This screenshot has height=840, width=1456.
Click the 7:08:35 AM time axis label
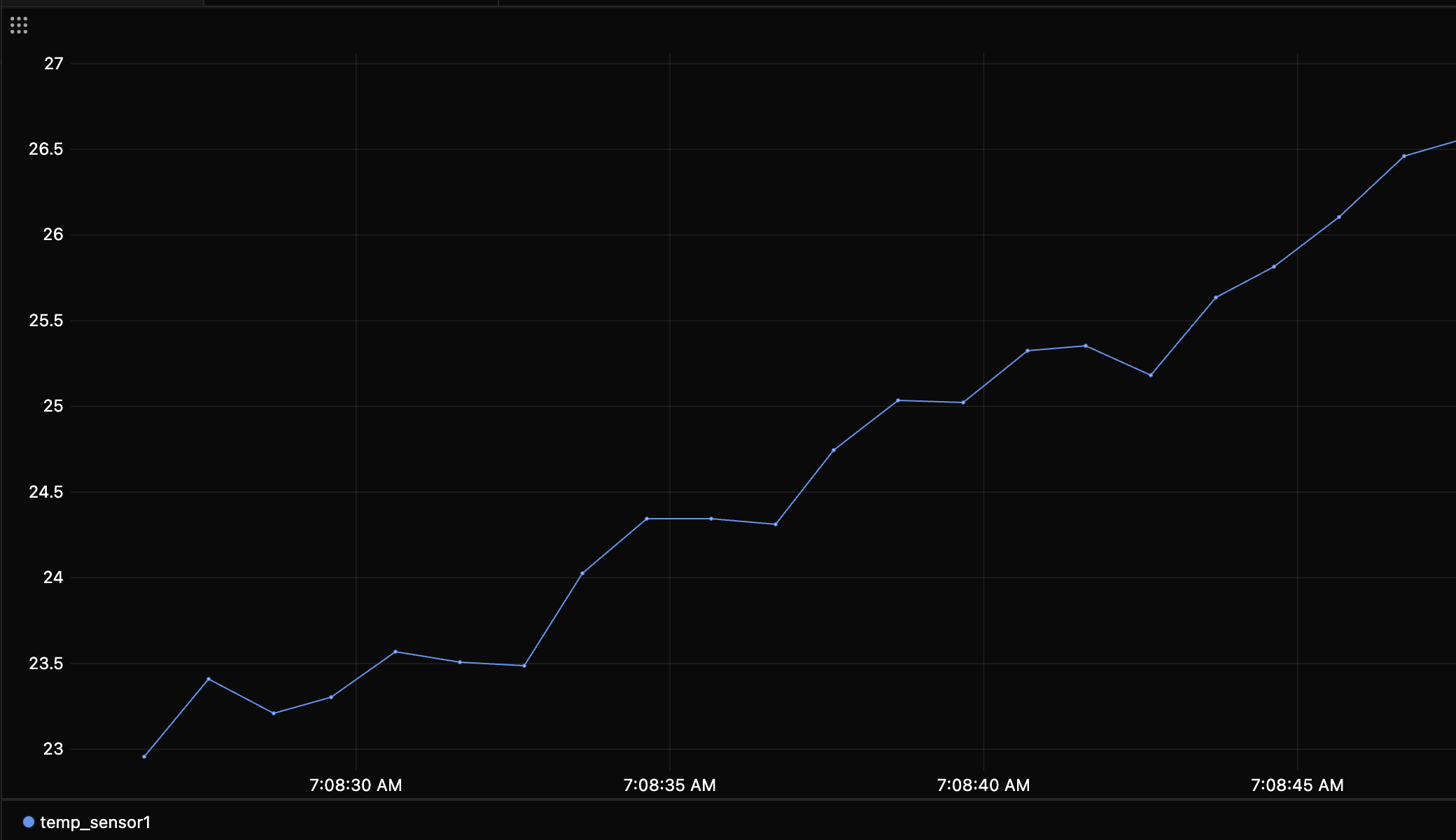click(670, 785)
